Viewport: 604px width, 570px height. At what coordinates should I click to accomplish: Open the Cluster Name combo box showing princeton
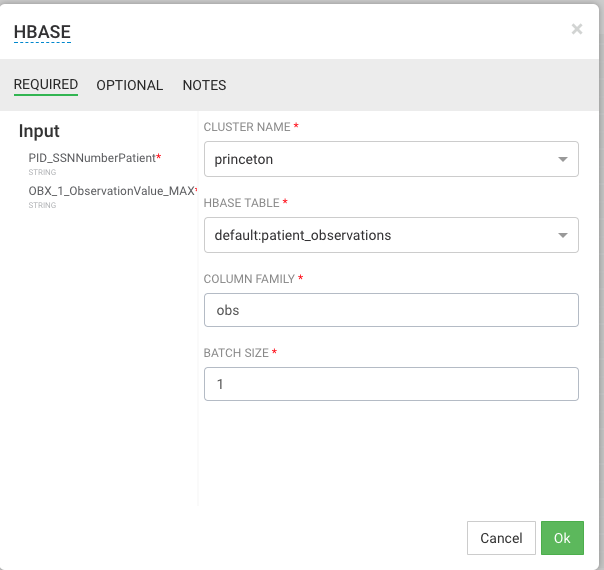click(x=380, y=159)
